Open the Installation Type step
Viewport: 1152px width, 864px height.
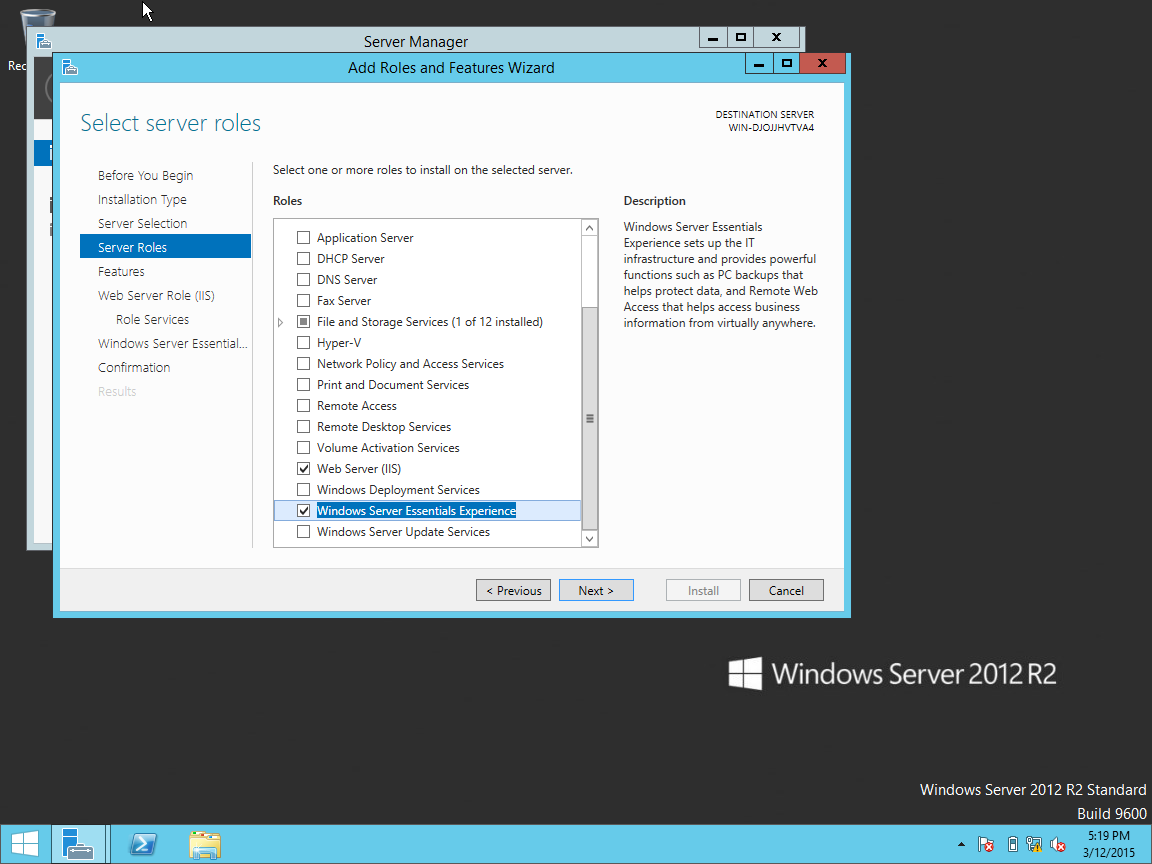coord(142,199)
